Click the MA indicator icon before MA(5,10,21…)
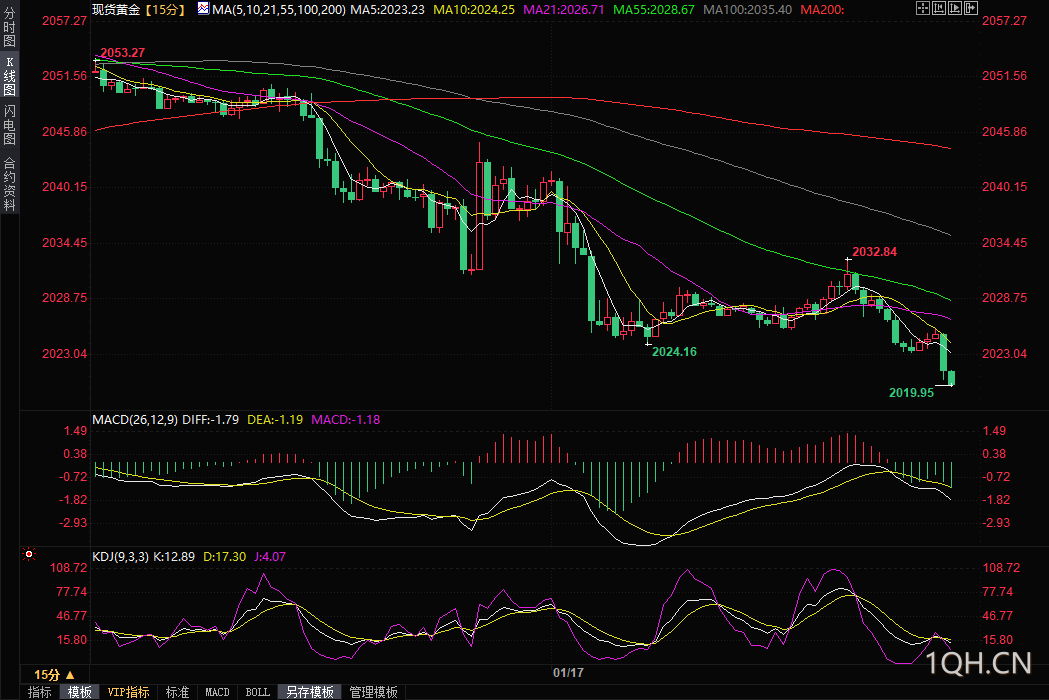1049x700 pixels. (203, 8)
